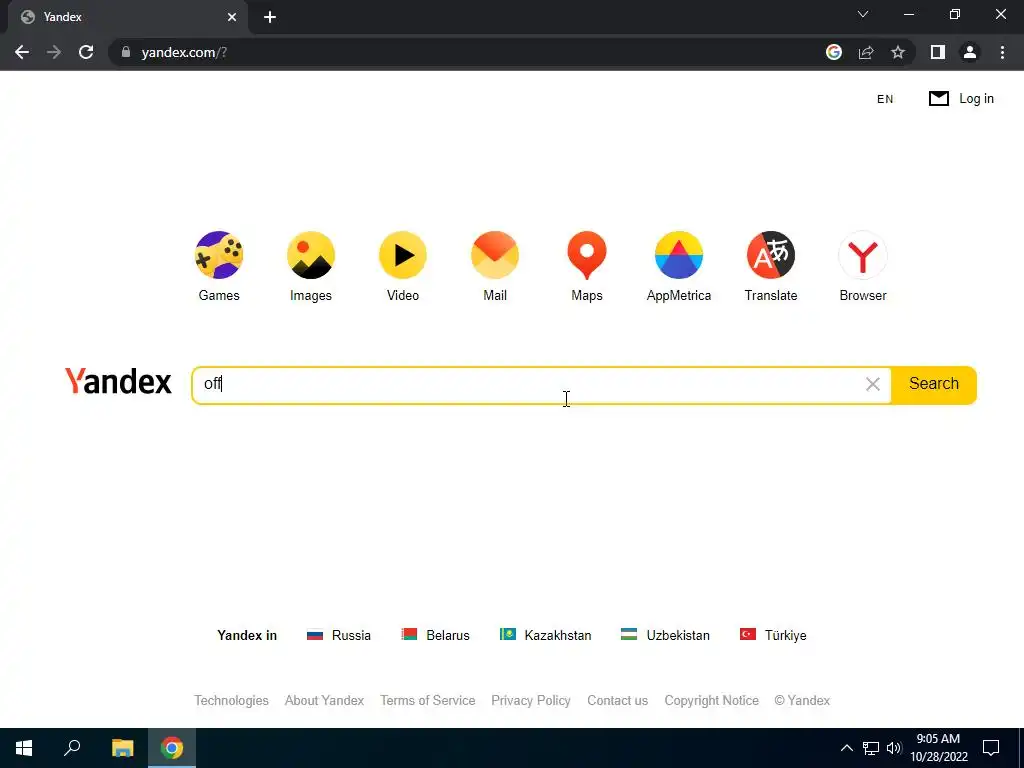Click the Google icon in address bar
The image size is (1024, 768).
click(x=834, y=52)
